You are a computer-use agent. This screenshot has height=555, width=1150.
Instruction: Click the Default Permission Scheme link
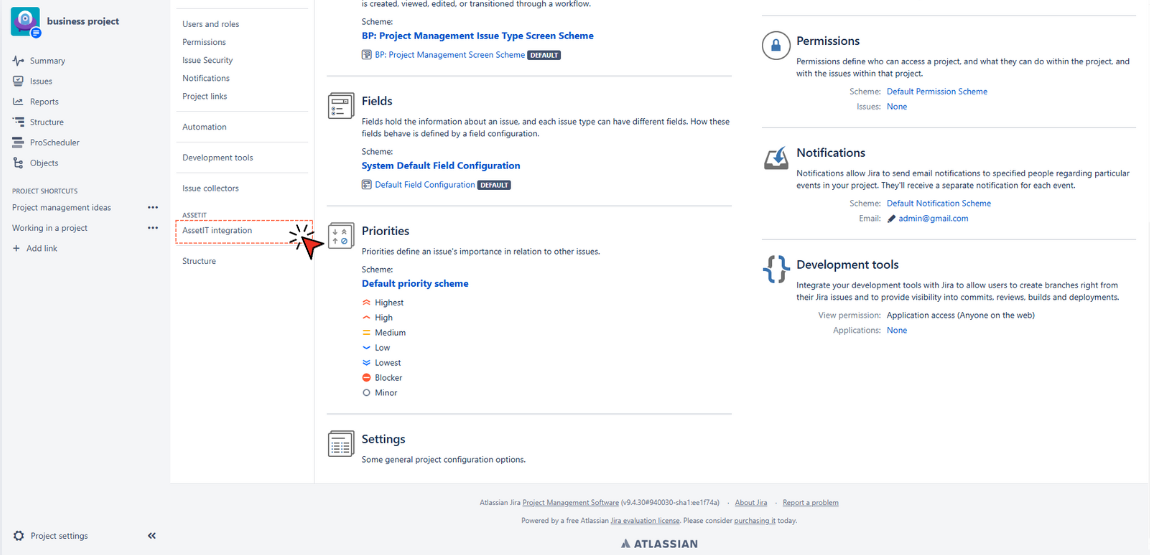point(936,92)
